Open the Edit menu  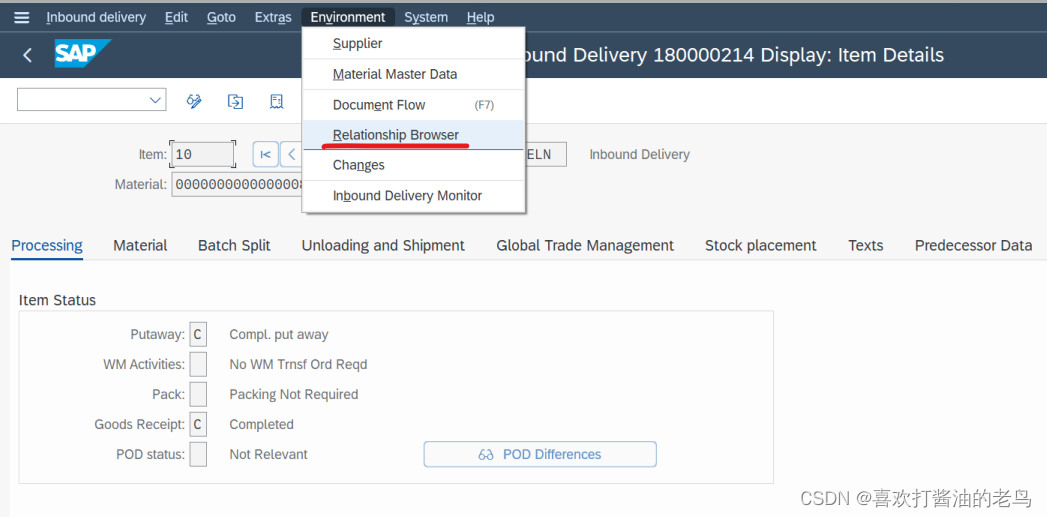pos(176,17)
